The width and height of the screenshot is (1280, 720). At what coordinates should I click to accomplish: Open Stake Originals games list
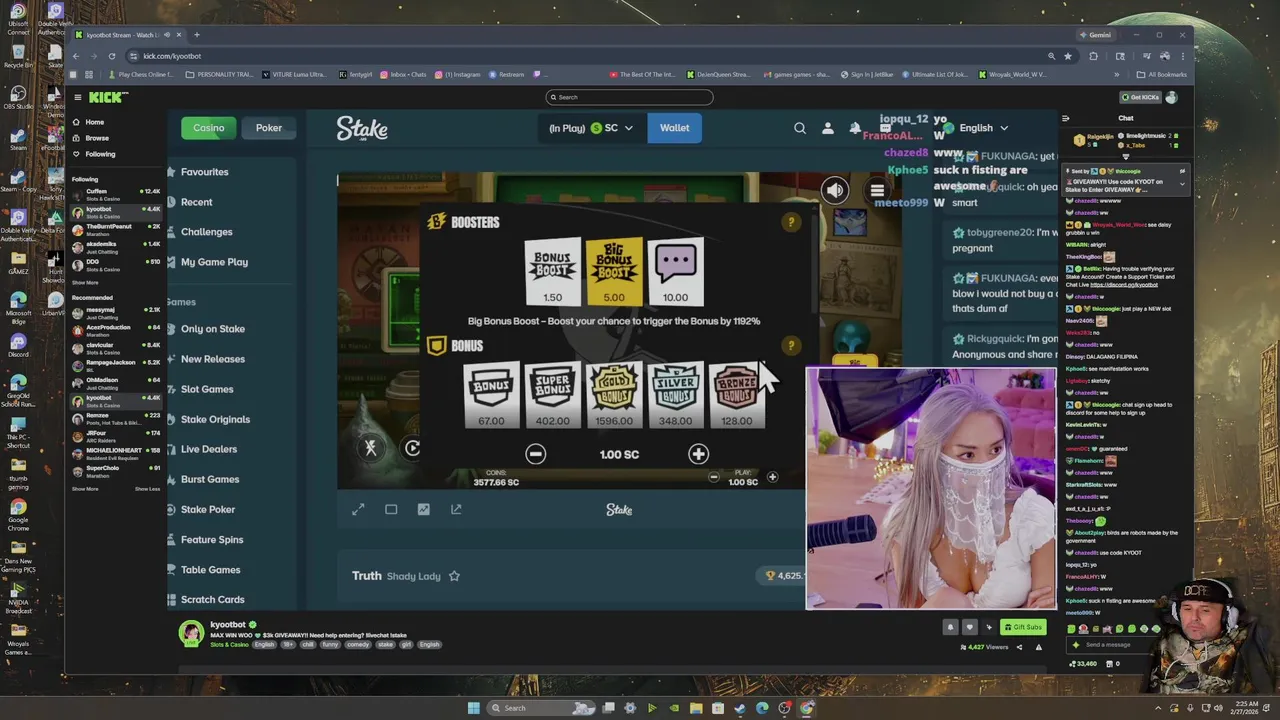215,419
